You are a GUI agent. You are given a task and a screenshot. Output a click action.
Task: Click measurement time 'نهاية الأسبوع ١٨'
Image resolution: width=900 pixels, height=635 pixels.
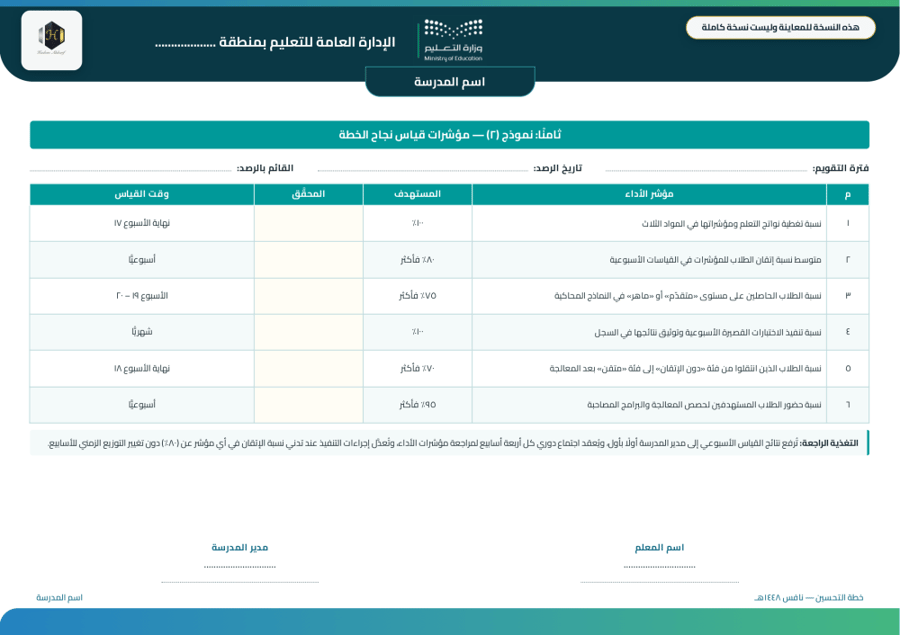coord(142,368)
